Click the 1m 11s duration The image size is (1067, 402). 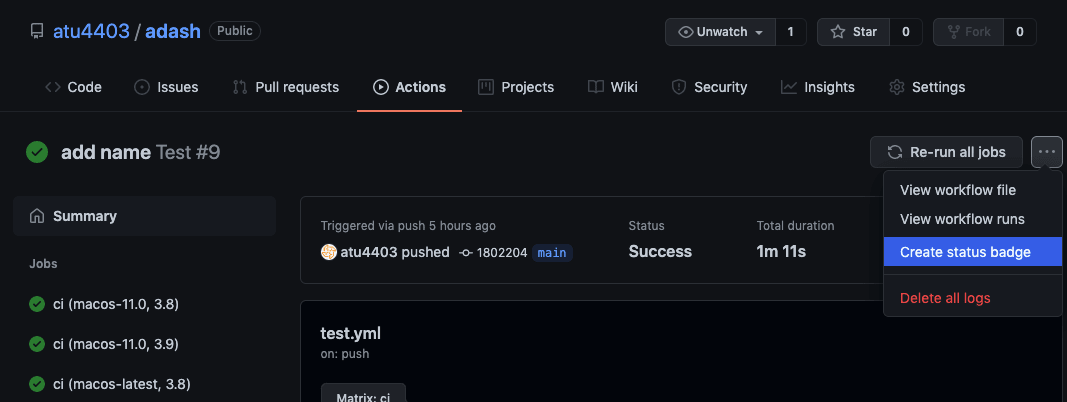point(781,252)
